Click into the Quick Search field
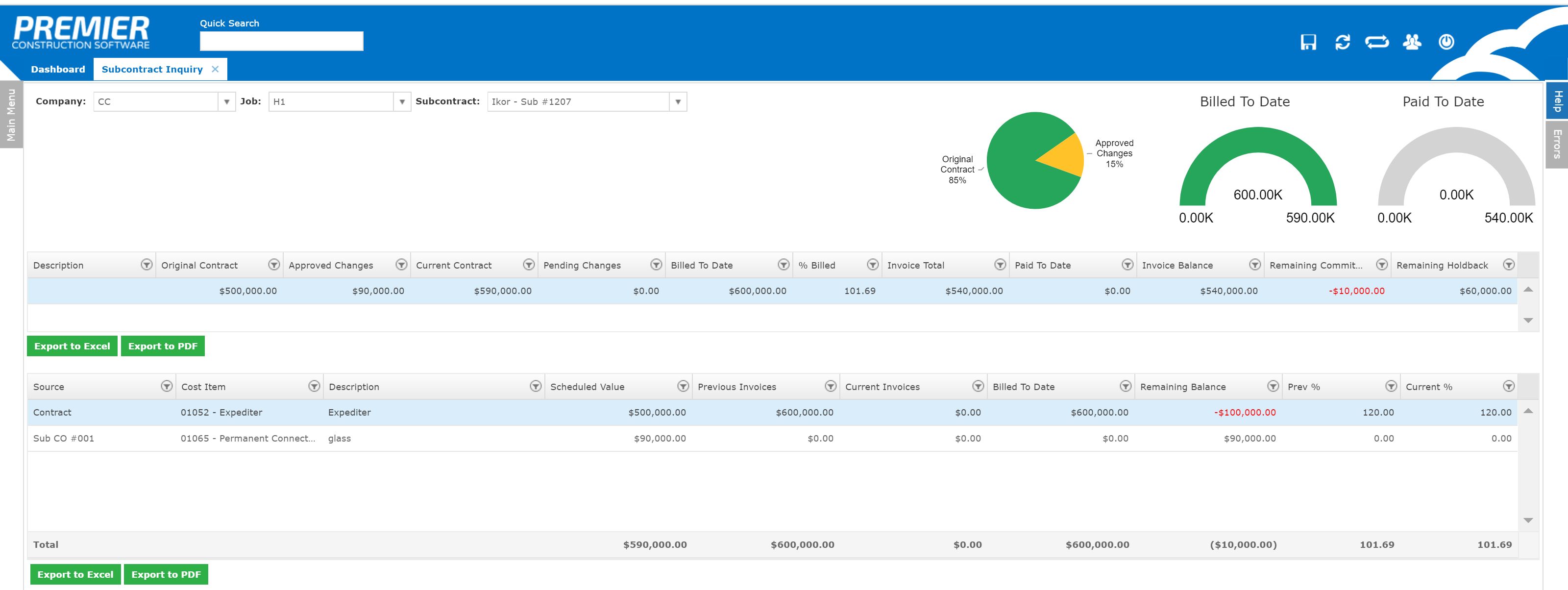Image resolution: width=1568 pixels, height=590 pixels. coord(281,41)
